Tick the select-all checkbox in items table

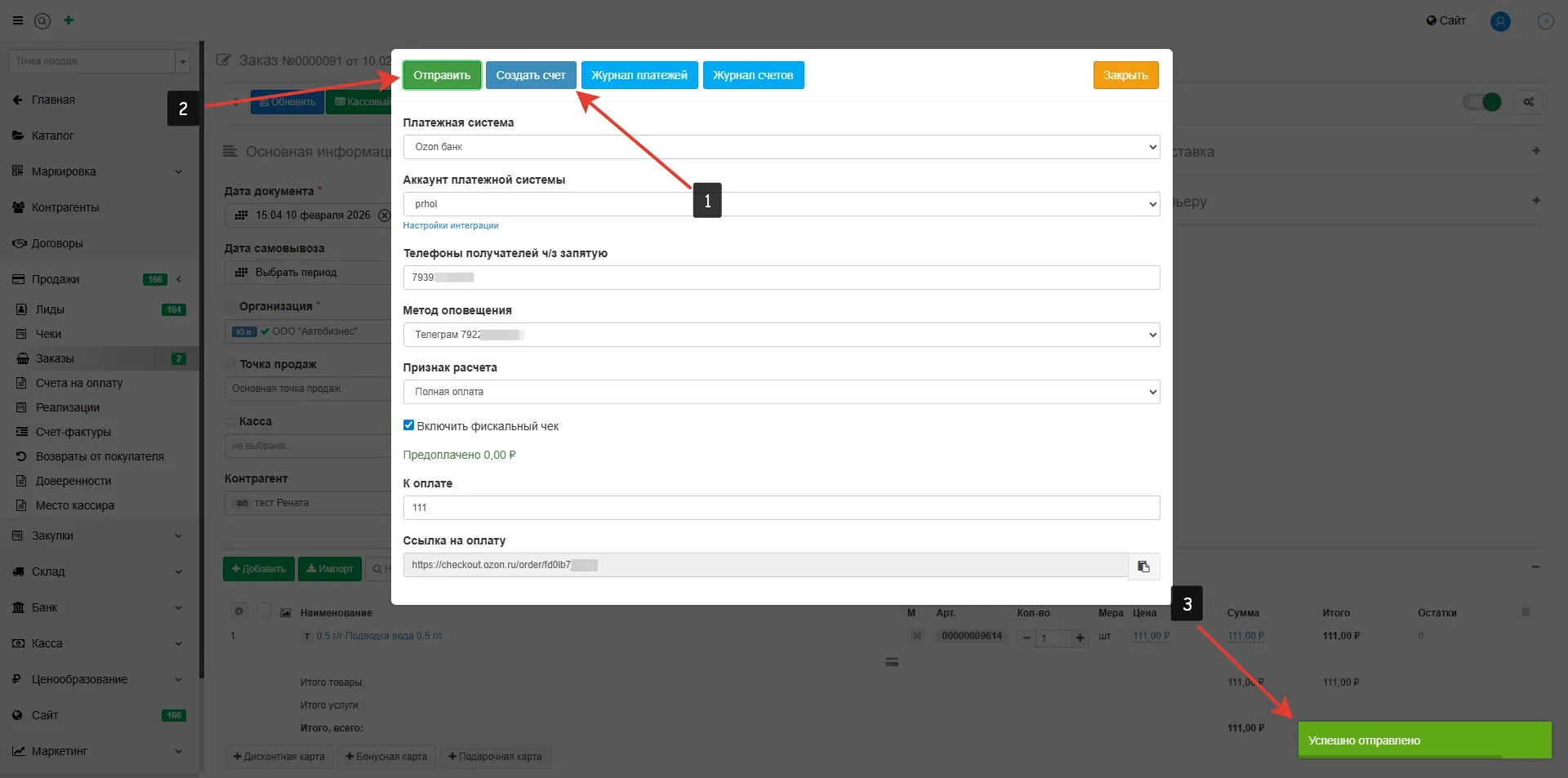click(x=264, y=610)
